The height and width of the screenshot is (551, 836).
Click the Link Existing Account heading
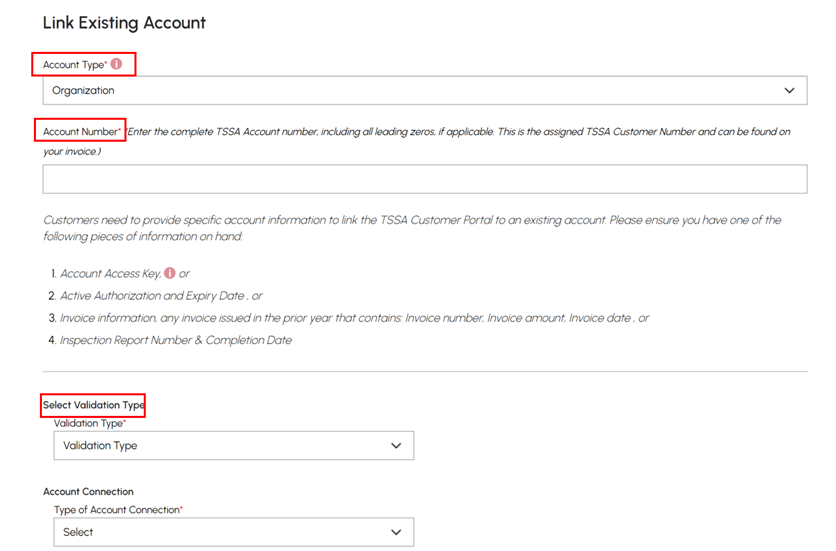(124, 22)
